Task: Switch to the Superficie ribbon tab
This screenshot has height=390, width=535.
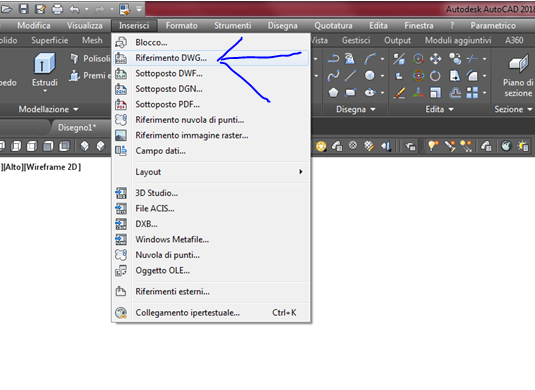Action: click(x=50, y=41)
